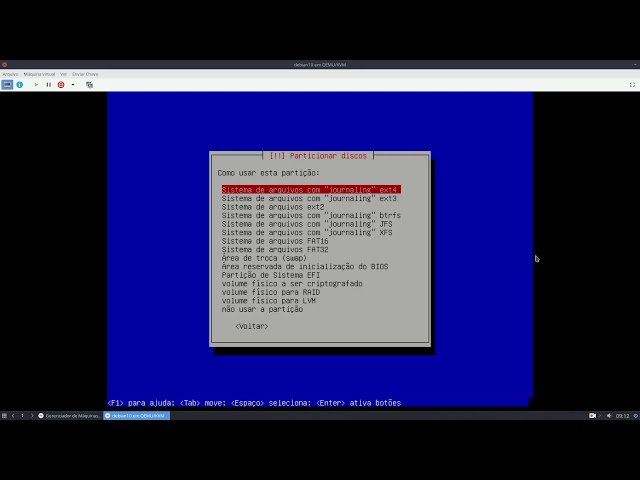Choose Sistema de arquivos FAT16
This screenshot has width=640, height=480.
click(275, 241)
